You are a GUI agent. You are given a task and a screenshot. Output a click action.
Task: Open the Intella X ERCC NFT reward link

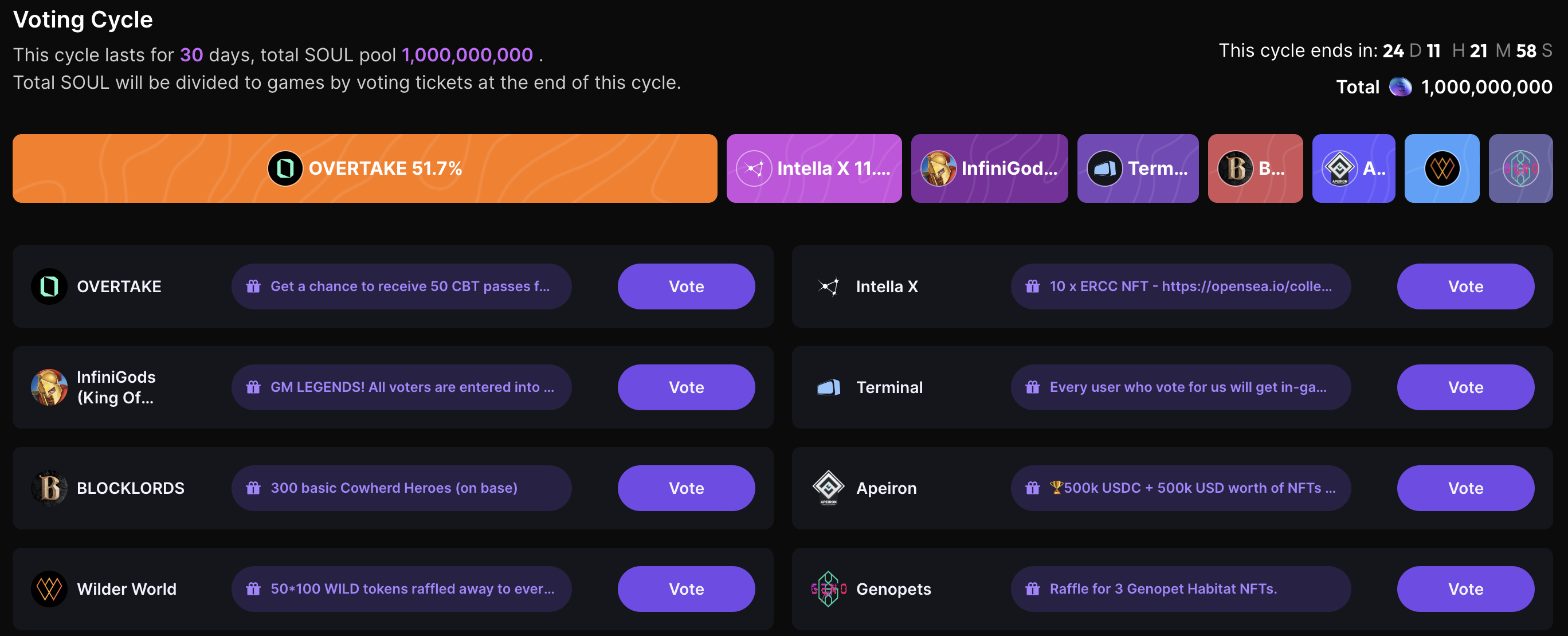click(x=1180, y=286)
